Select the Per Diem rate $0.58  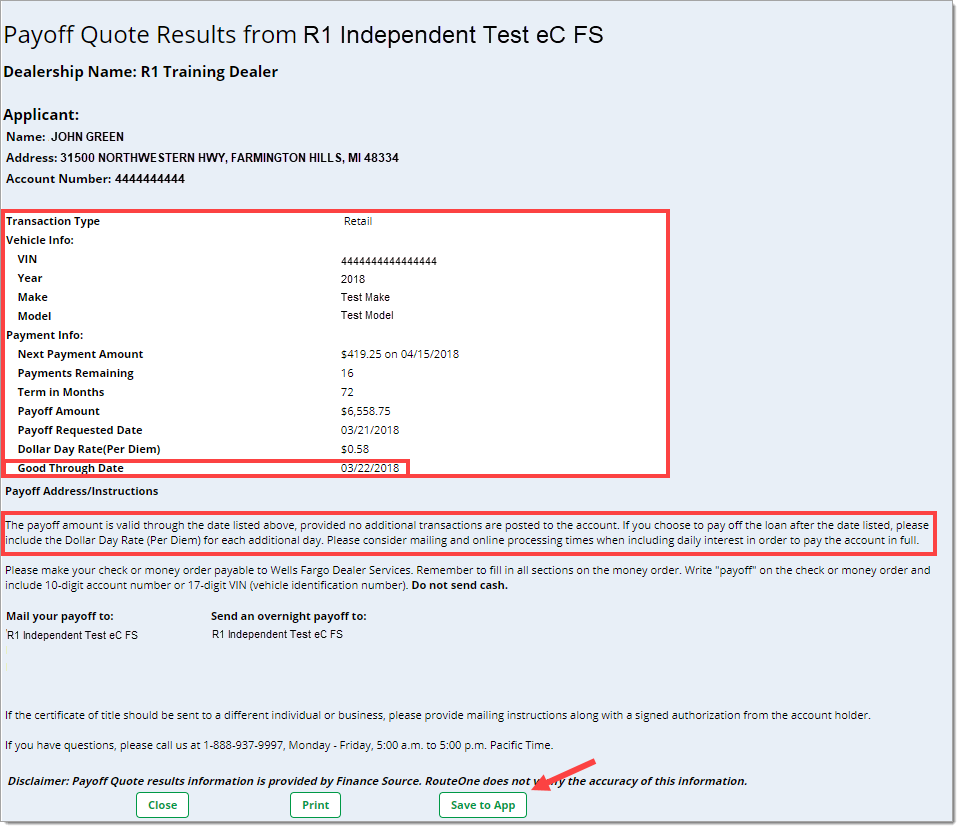[x=354, y=449]
